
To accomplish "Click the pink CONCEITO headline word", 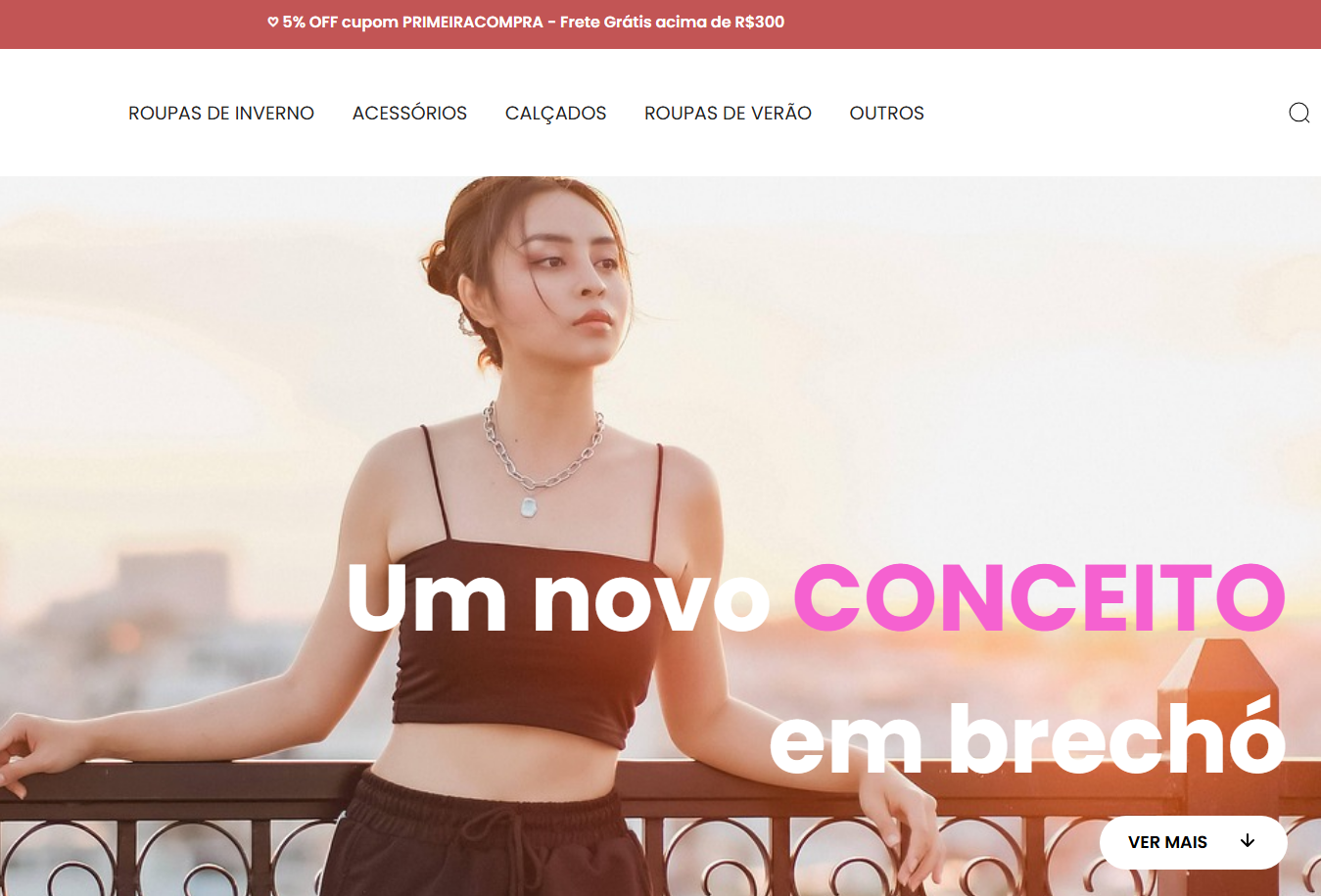I will (1039, 597).
